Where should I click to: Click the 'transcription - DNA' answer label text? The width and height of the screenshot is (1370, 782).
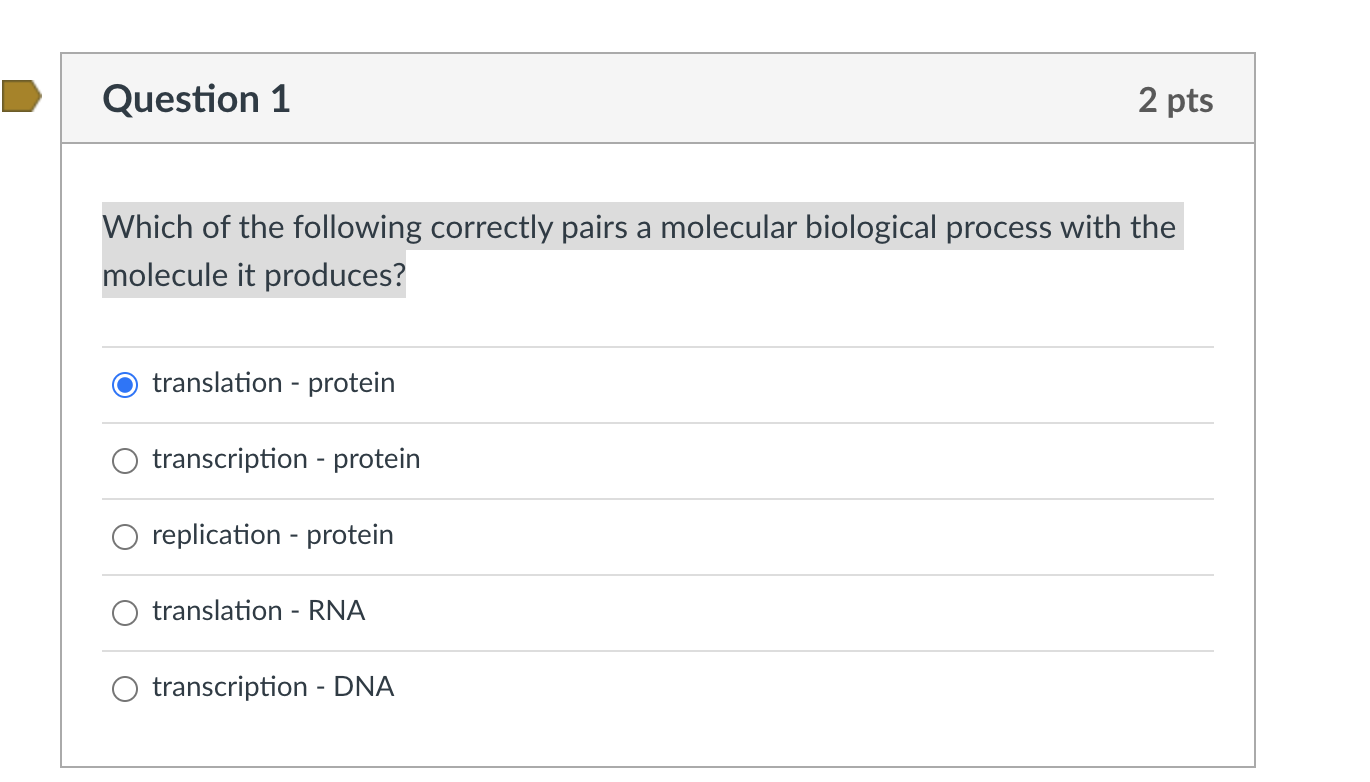coord(273,687)
